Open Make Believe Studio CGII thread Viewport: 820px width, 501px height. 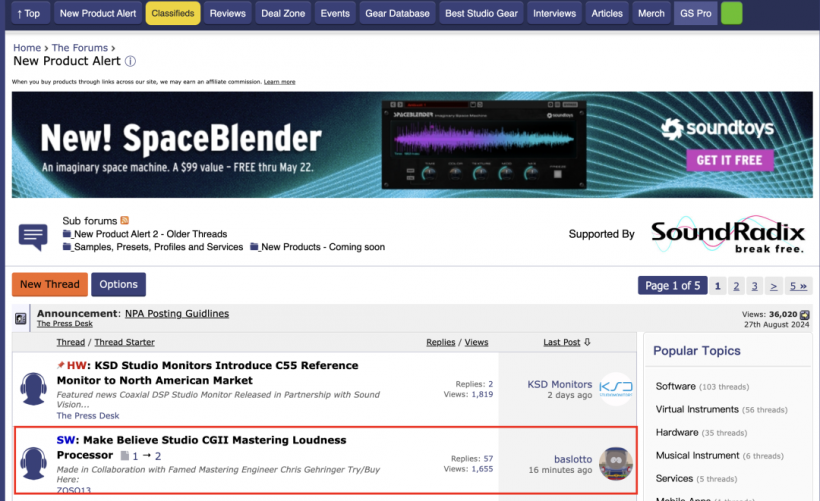pyautogui.click(x=201, y=447)
